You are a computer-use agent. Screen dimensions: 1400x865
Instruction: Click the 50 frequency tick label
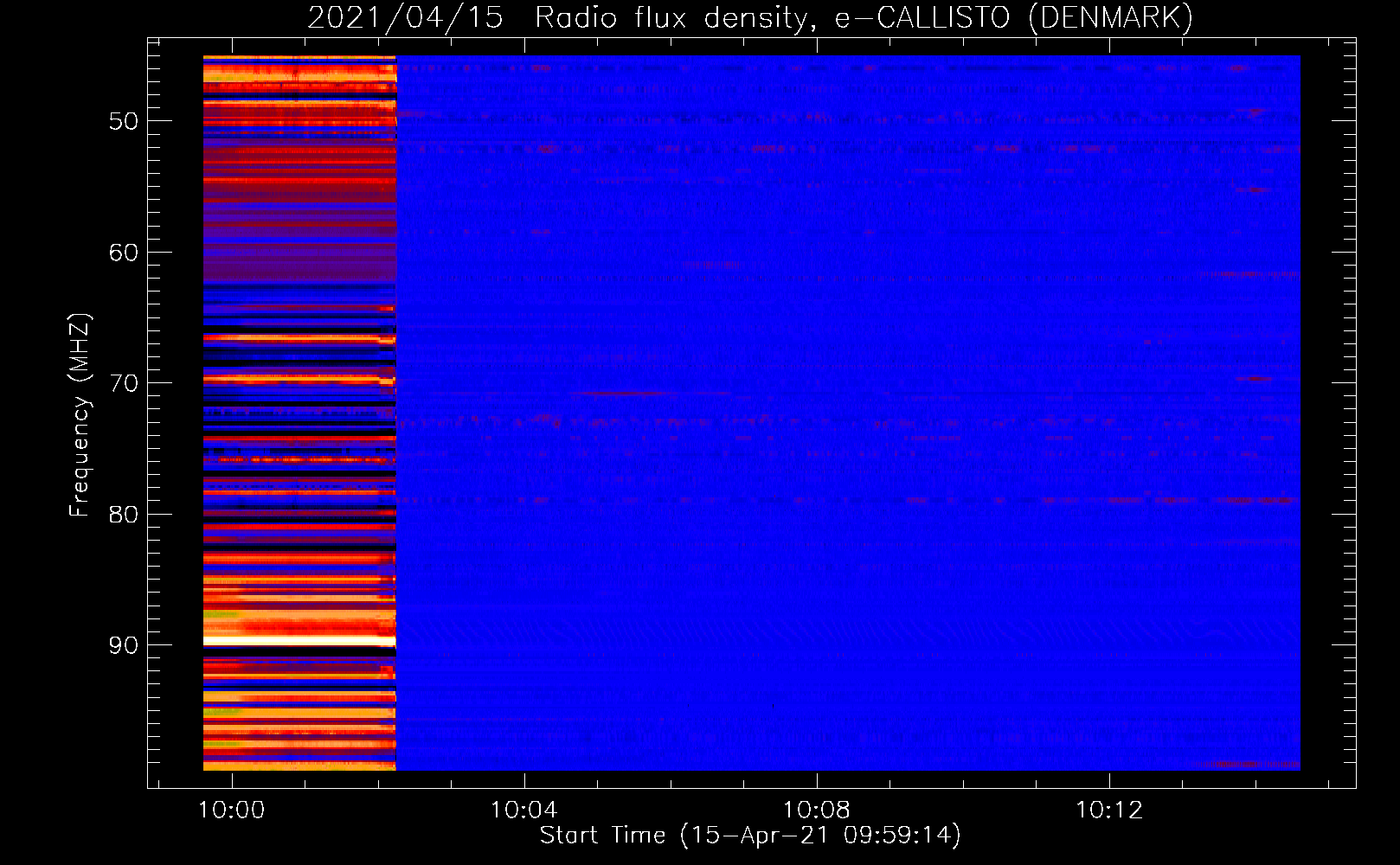[124, 121]
